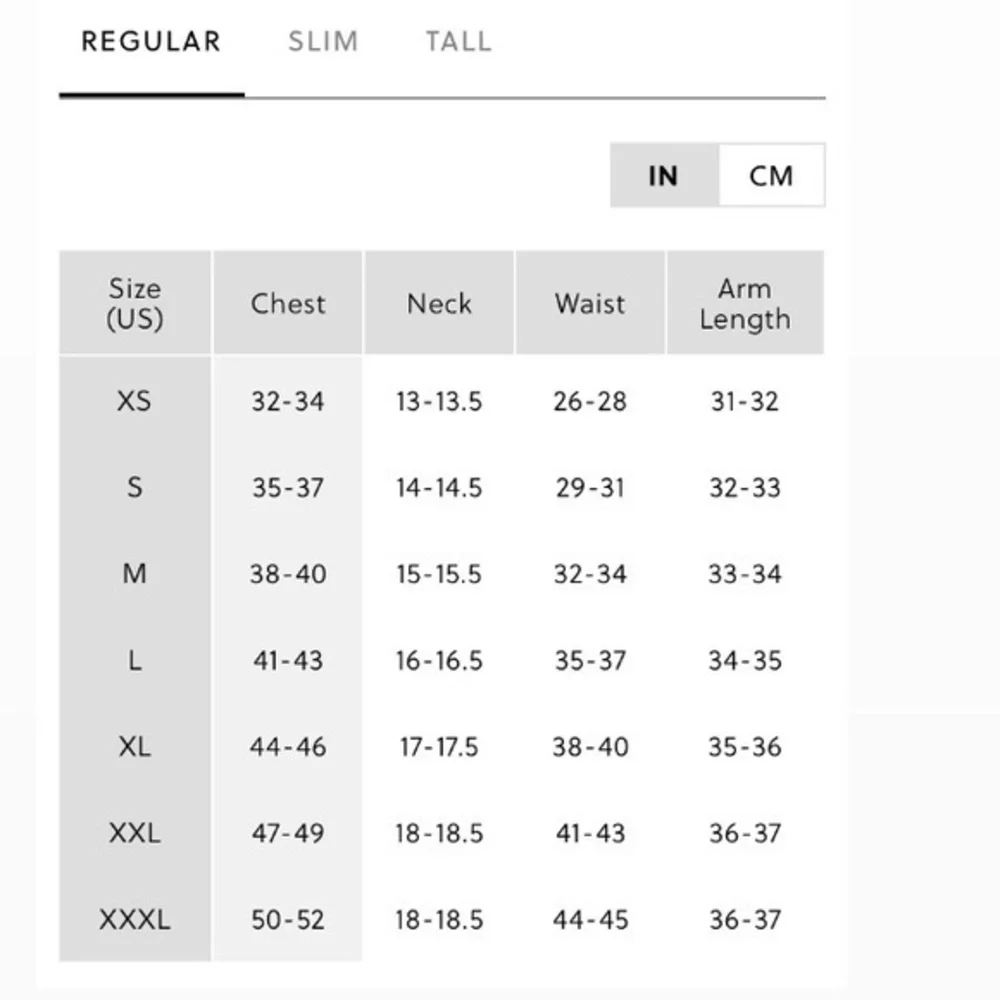This screenshot has height=1000, width=1000.
Task: Select the XXXL size row label
Action: click(x=135, y=919)
